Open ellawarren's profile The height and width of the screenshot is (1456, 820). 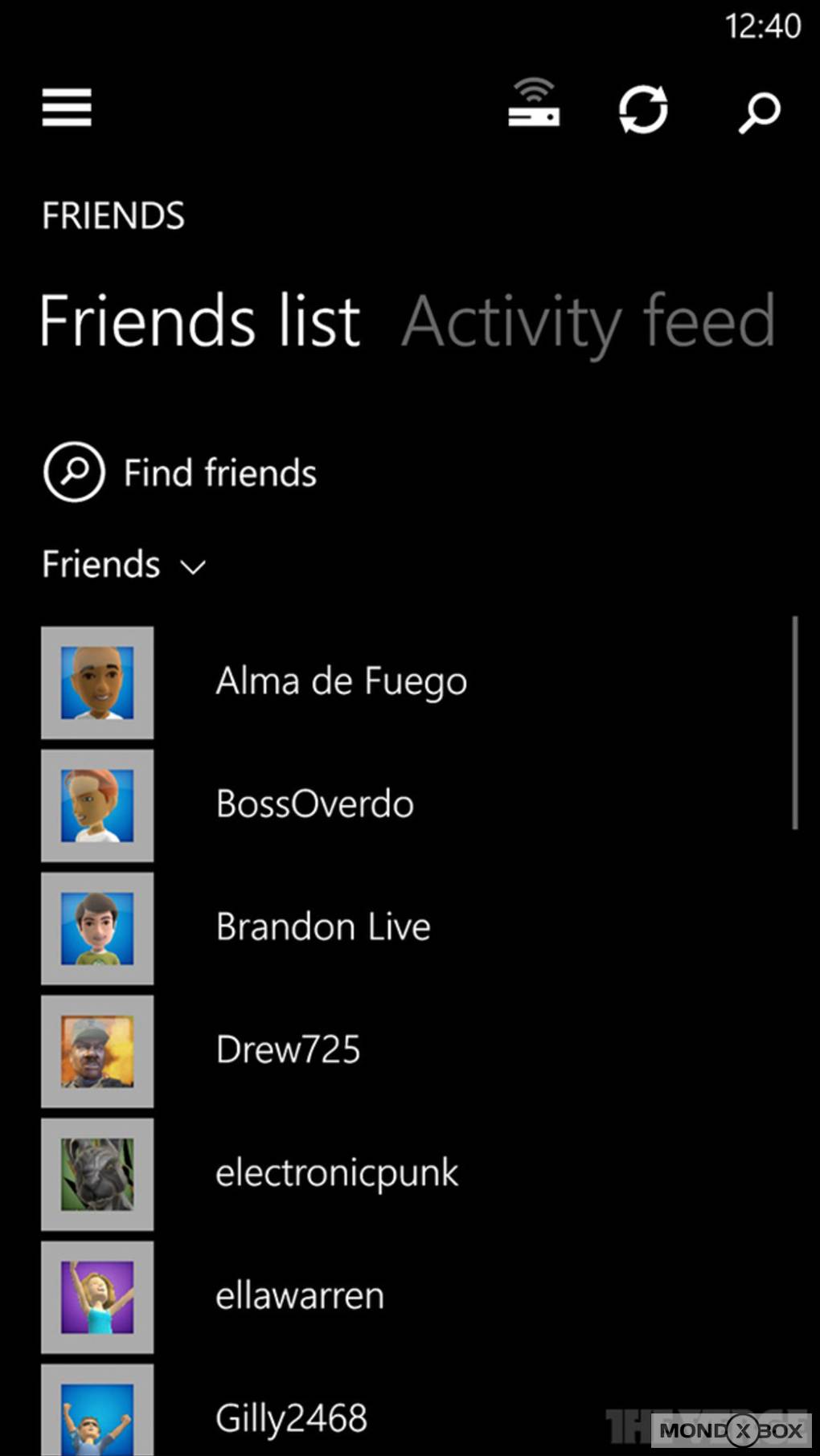click(x=300, y=1296)
